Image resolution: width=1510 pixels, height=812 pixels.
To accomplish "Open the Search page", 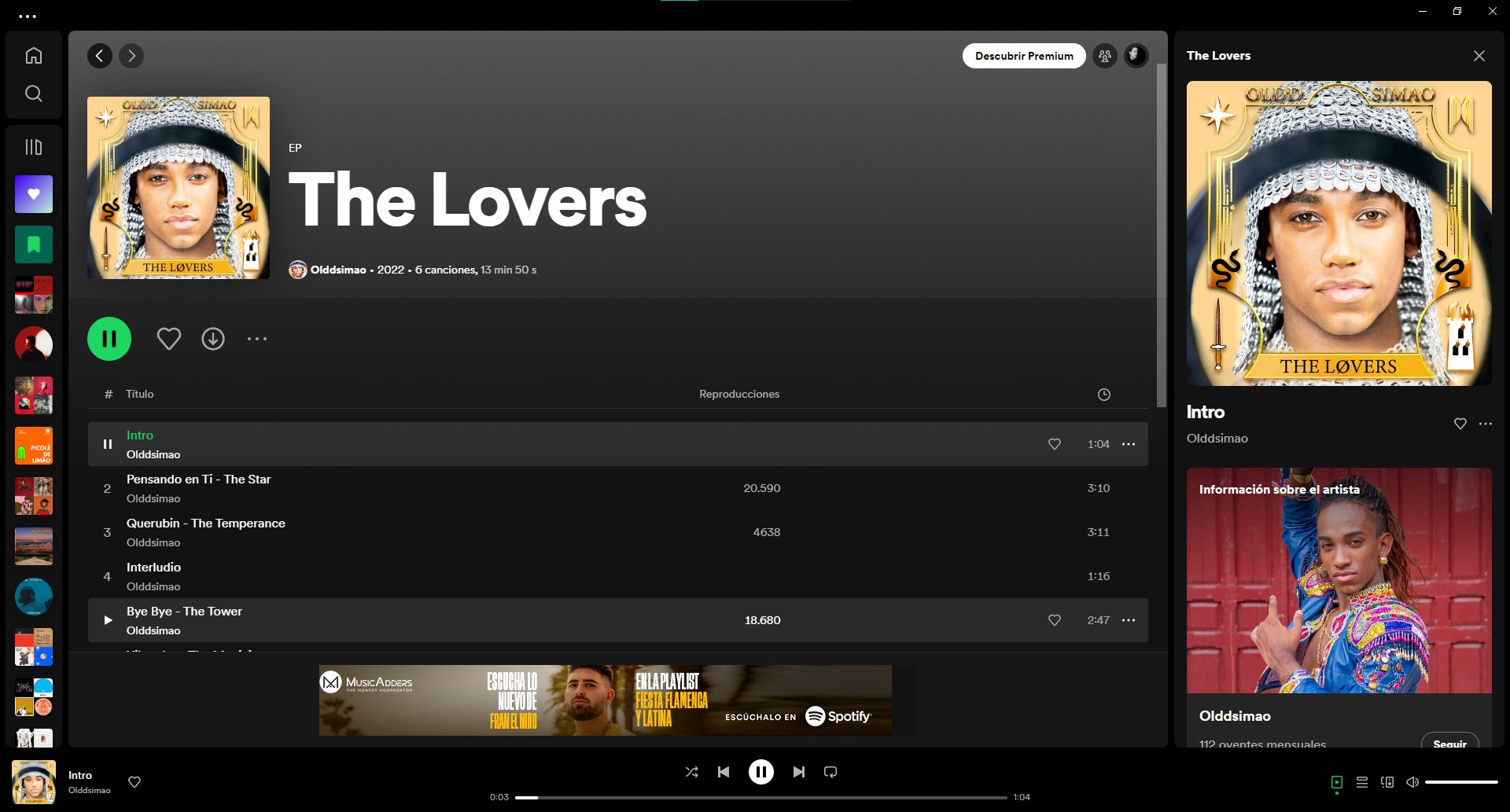I will (33, 94).
